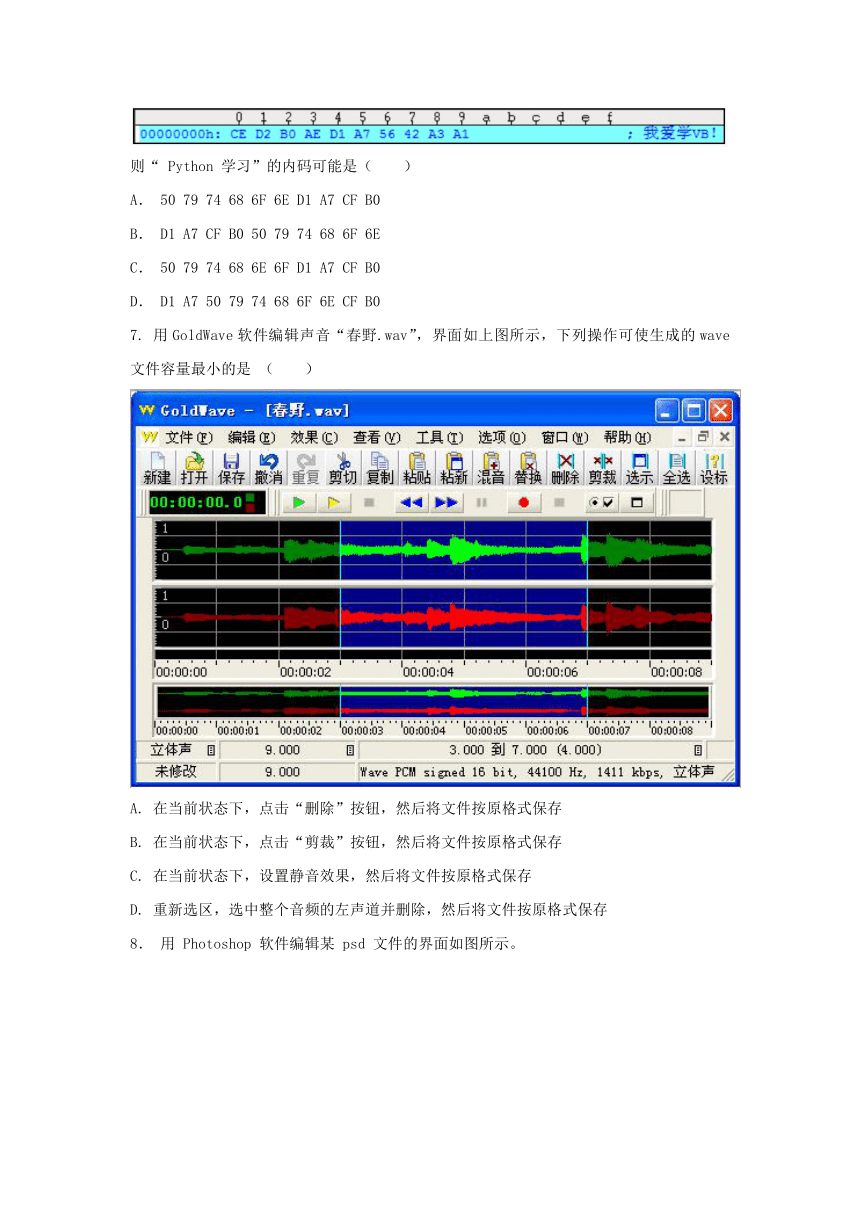860x1216 pixels.
Task: Click the red Record button
Action: (x=523, y=502)
